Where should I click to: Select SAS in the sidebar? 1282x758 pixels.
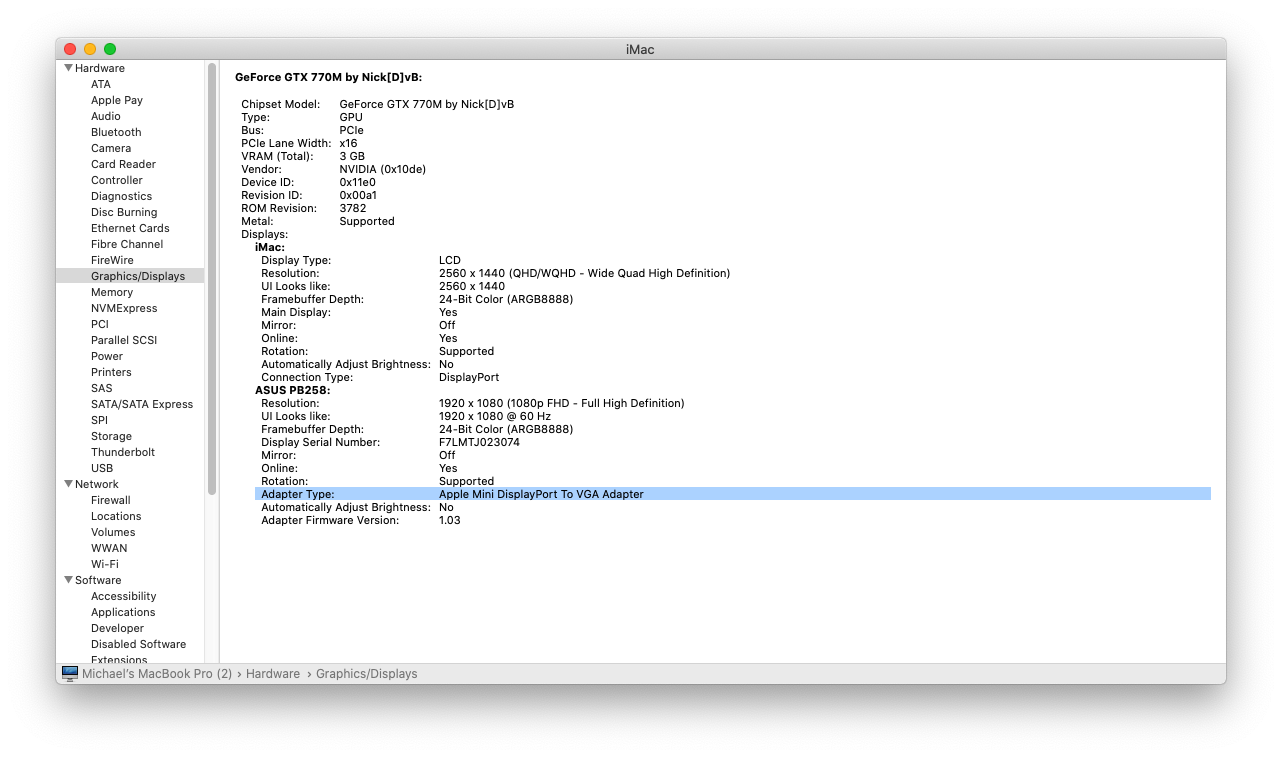(x=102, y=388)
